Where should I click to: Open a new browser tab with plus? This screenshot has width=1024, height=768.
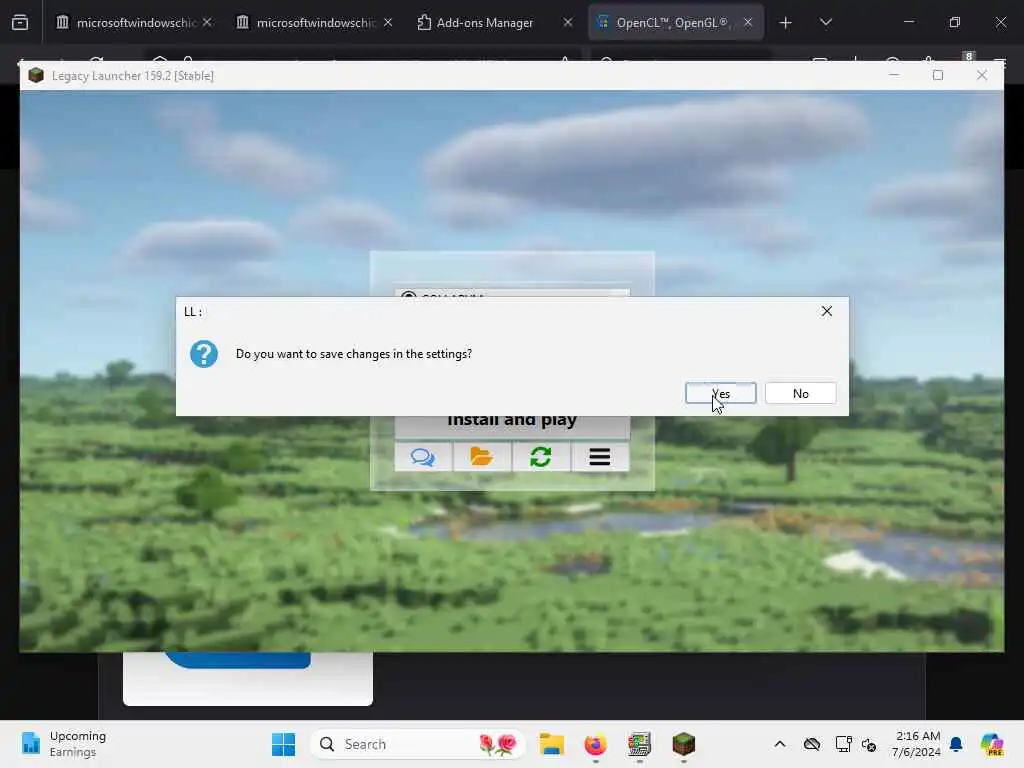(x=786, y=23)
